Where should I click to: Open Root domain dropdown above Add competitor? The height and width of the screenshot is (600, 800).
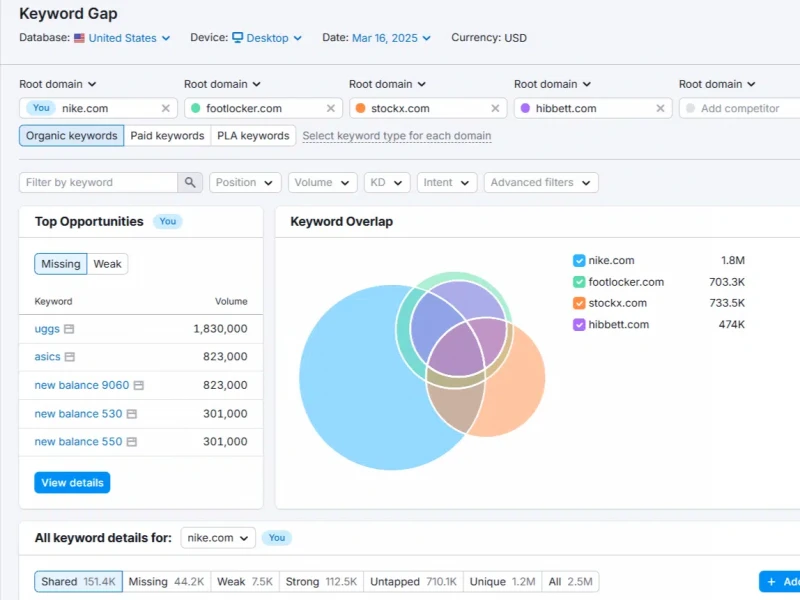717,84
